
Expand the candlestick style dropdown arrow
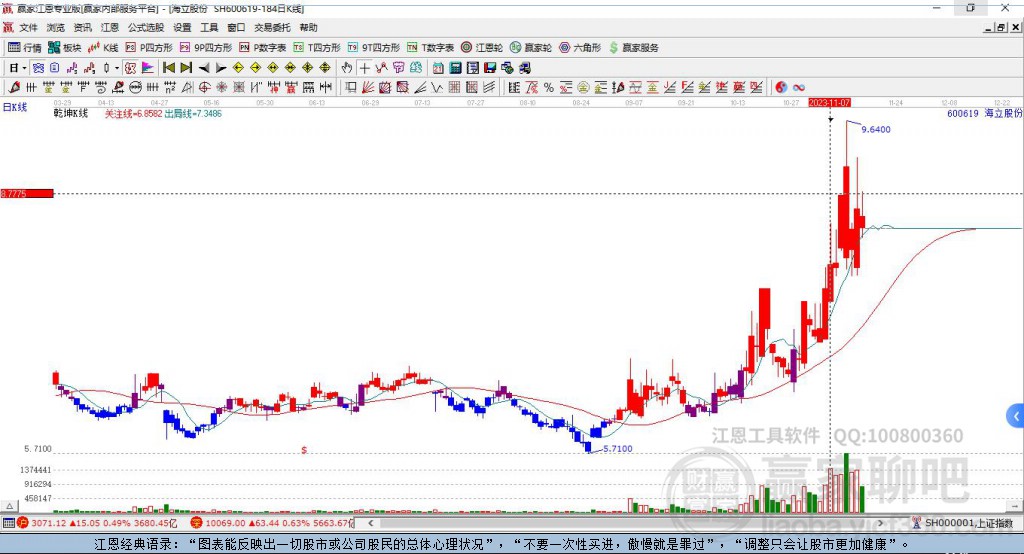click(x=117, y=68)
